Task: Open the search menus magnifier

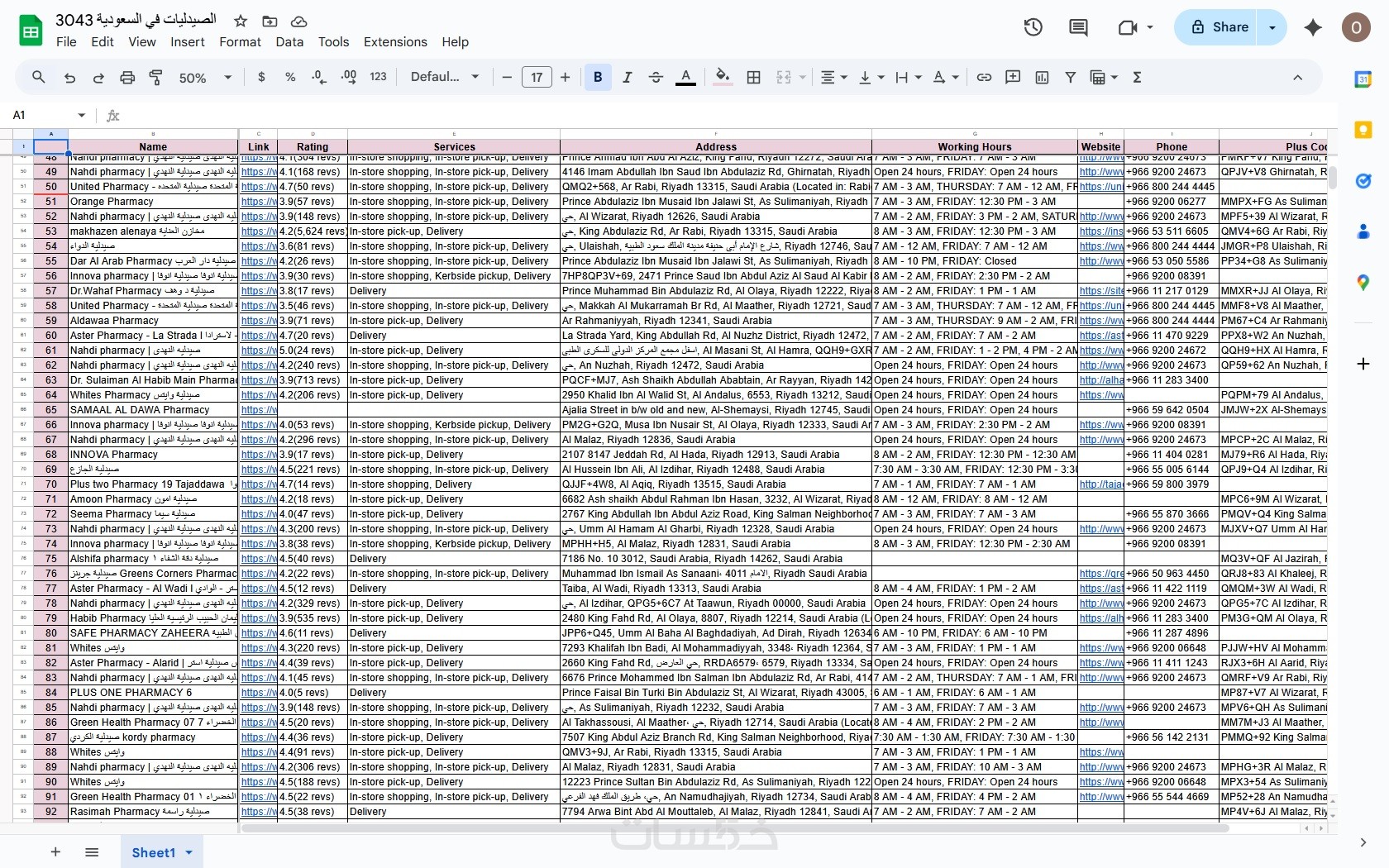Action: point(39,77)
